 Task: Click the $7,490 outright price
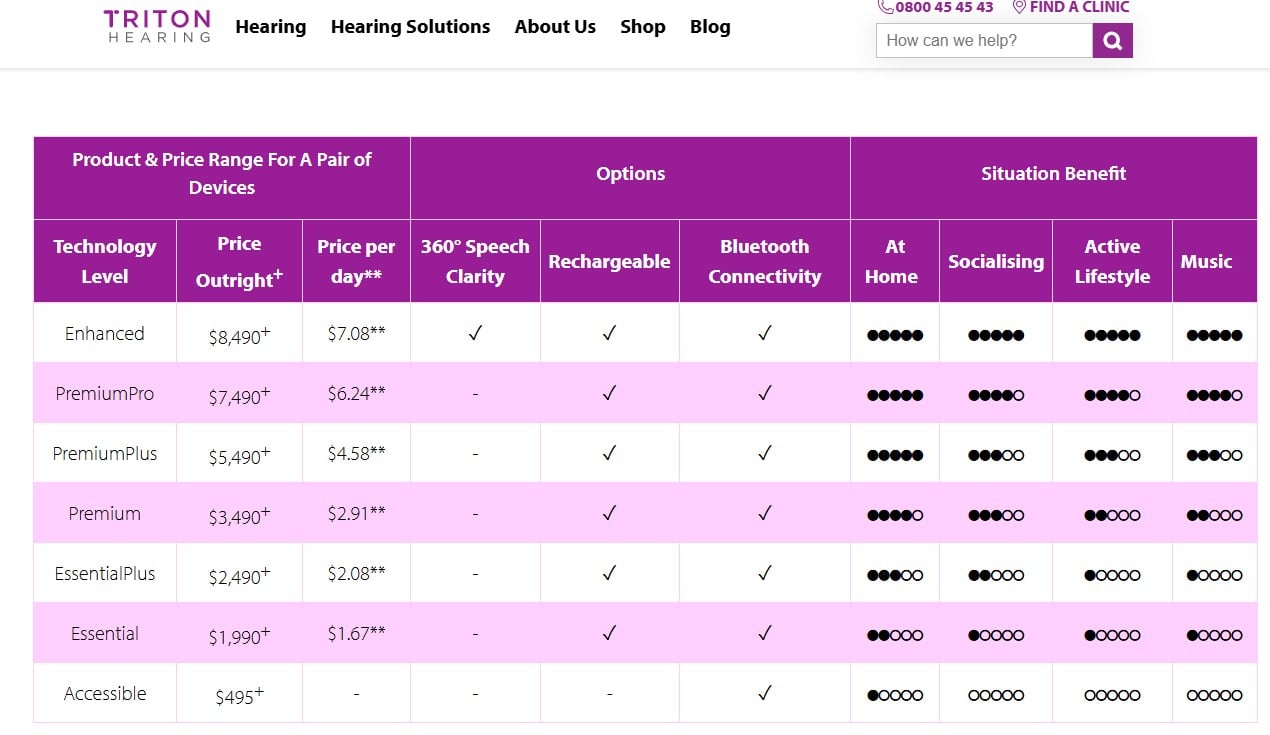[x=239, y=396]
